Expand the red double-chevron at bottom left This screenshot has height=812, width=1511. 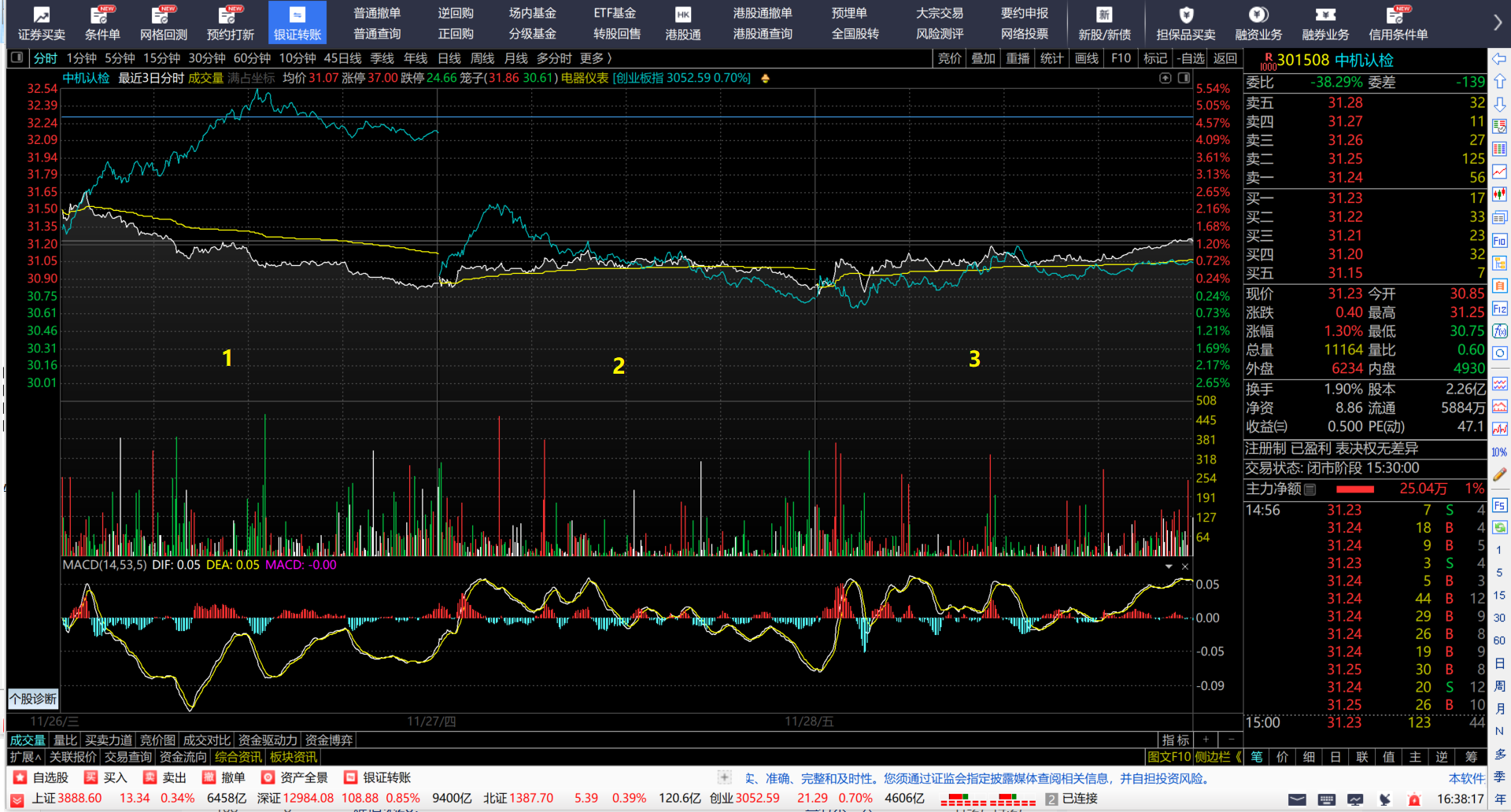pyautogui.click(x=17, y=800)
